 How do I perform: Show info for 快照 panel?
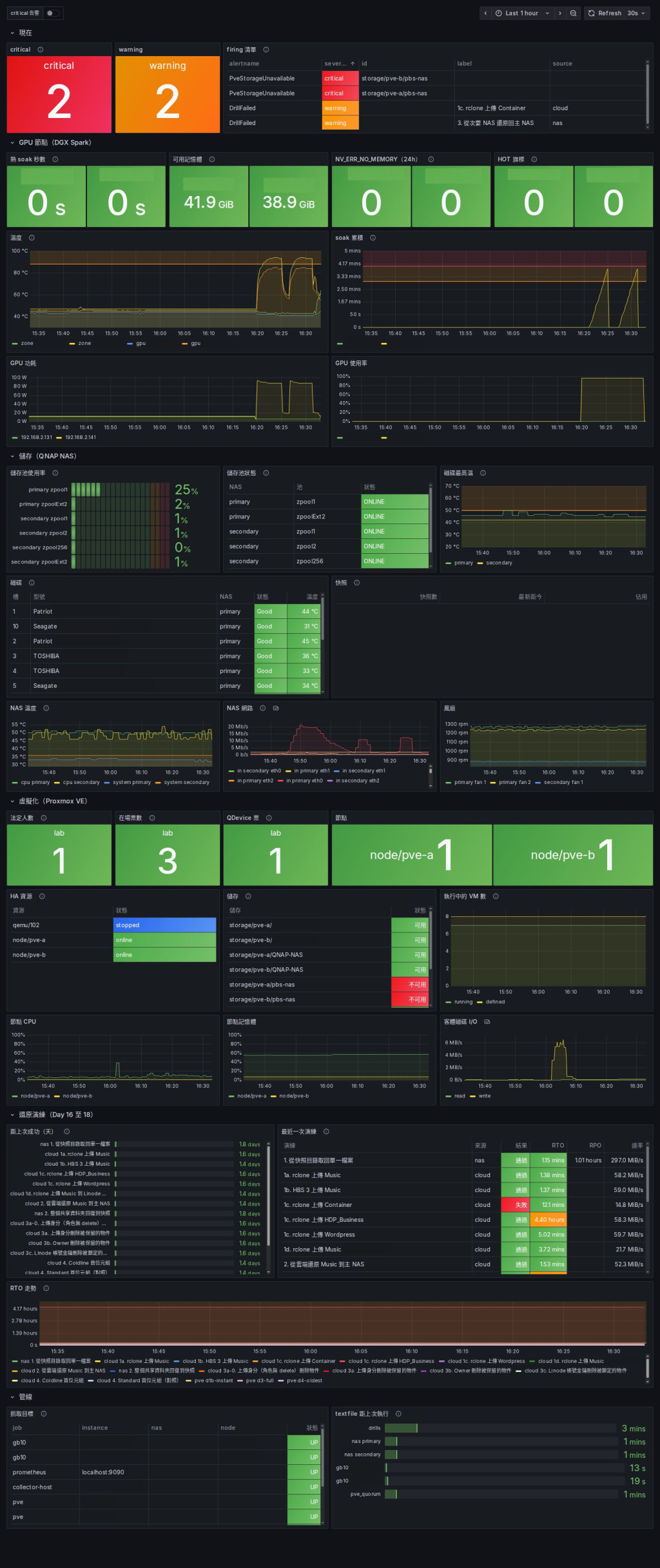(357, 583)
